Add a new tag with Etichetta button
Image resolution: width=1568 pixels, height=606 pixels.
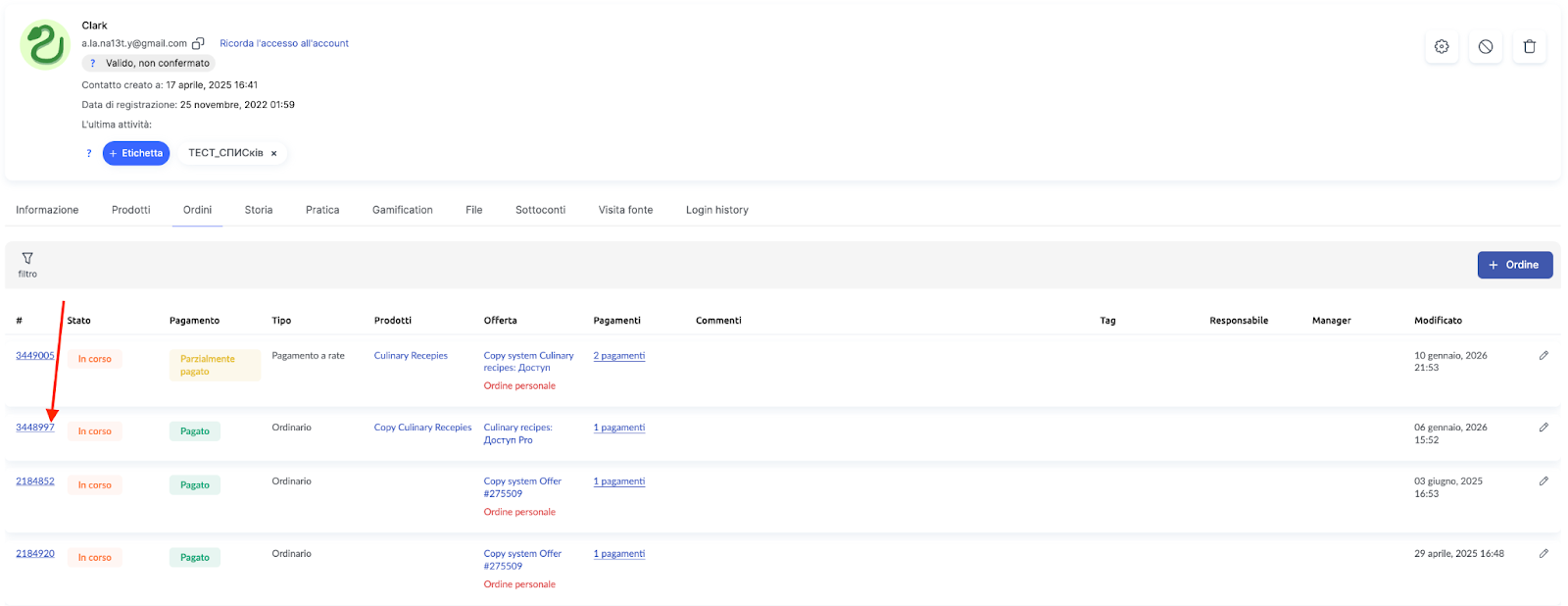[136, 154]
